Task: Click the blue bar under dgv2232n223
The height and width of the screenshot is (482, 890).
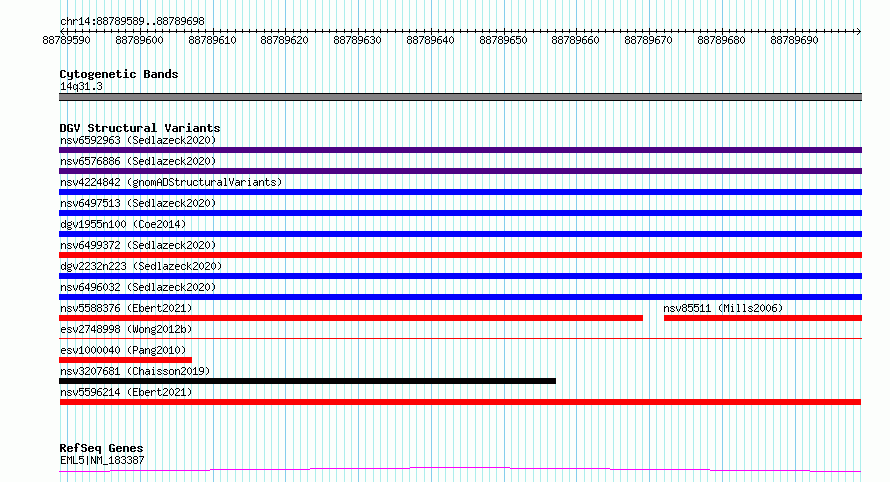Action: 460,276
